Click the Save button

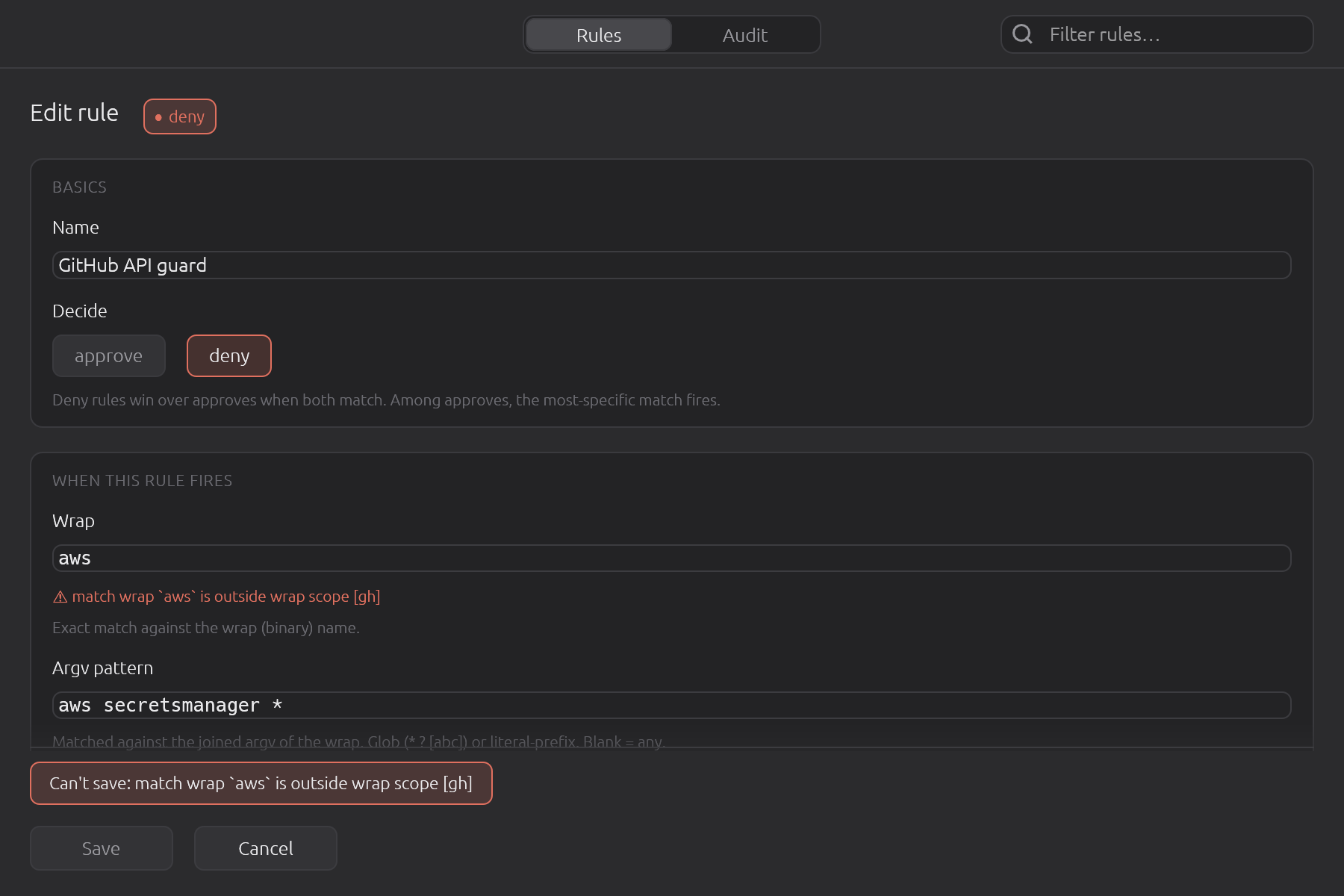click(102, 848)
